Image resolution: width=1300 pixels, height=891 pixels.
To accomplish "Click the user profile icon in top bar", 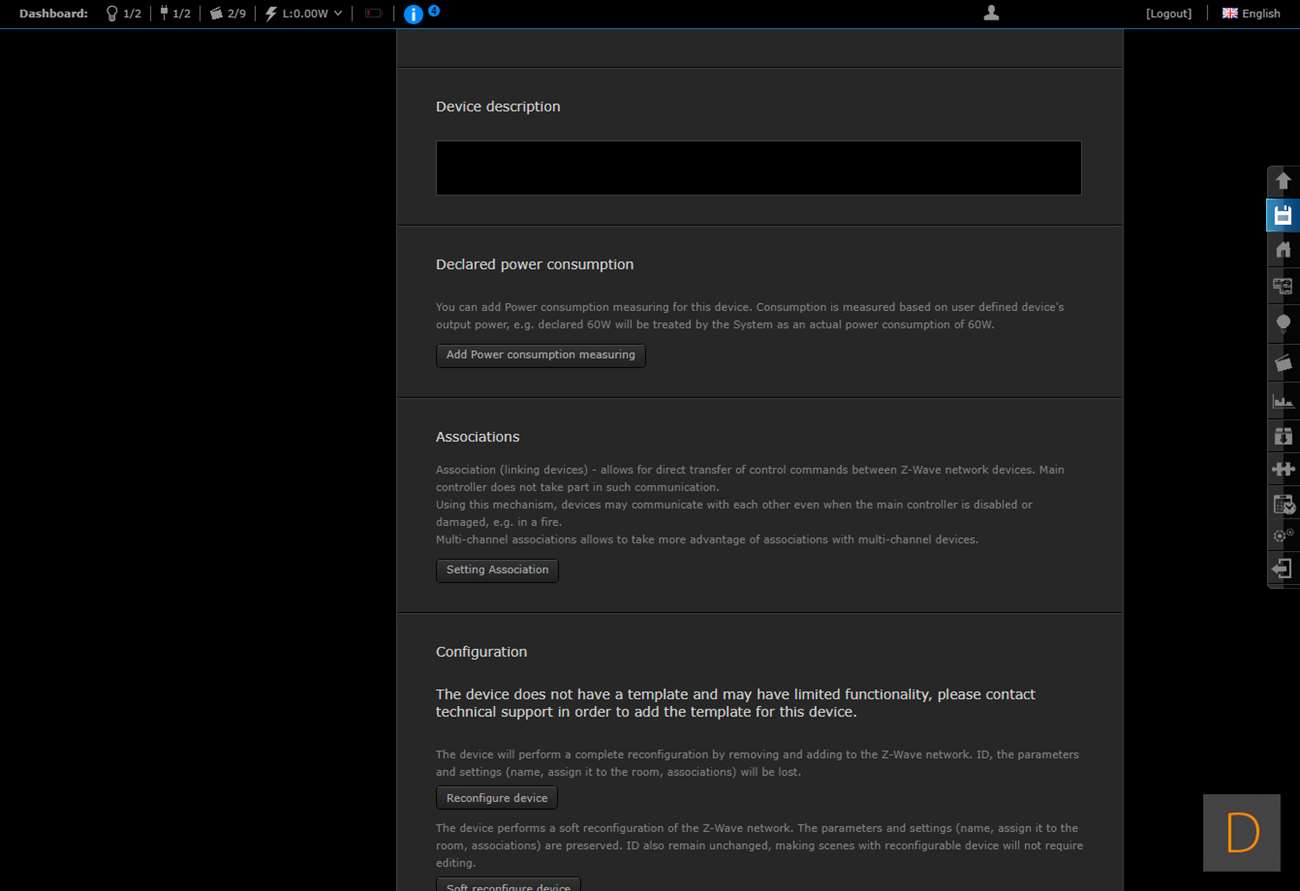I will pos(991,13).
